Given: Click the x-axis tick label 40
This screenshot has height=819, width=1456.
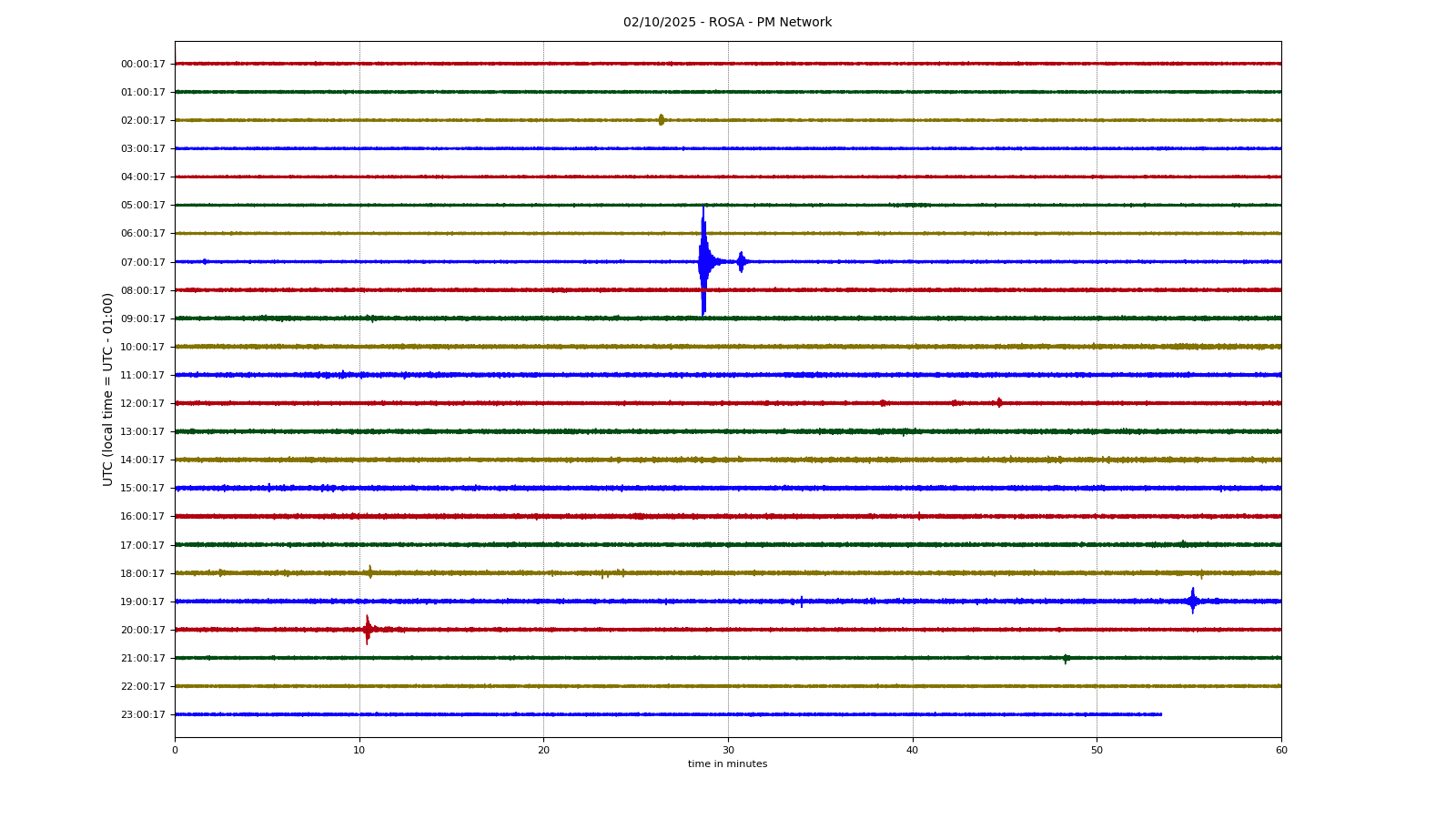Looking at the screenshot, I should coord(913,750).
